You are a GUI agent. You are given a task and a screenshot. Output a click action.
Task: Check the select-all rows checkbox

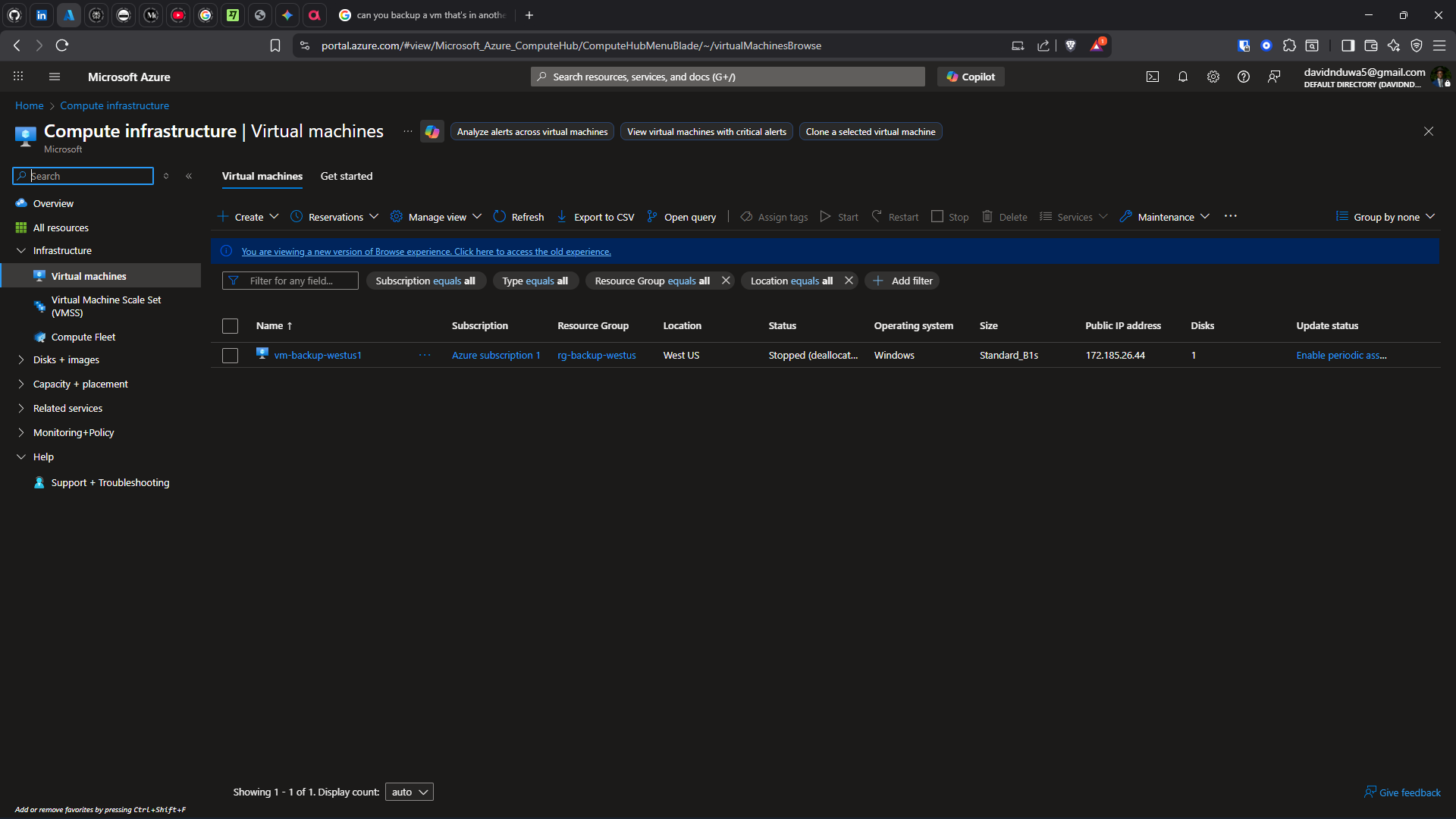(230, 326)
